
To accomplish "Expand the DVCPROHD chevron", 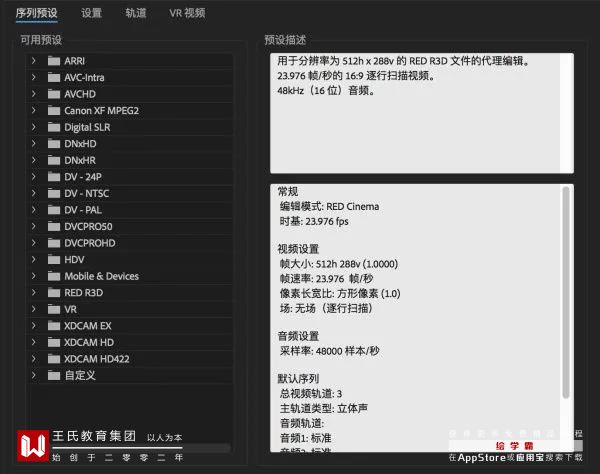I will coord(34,243).
